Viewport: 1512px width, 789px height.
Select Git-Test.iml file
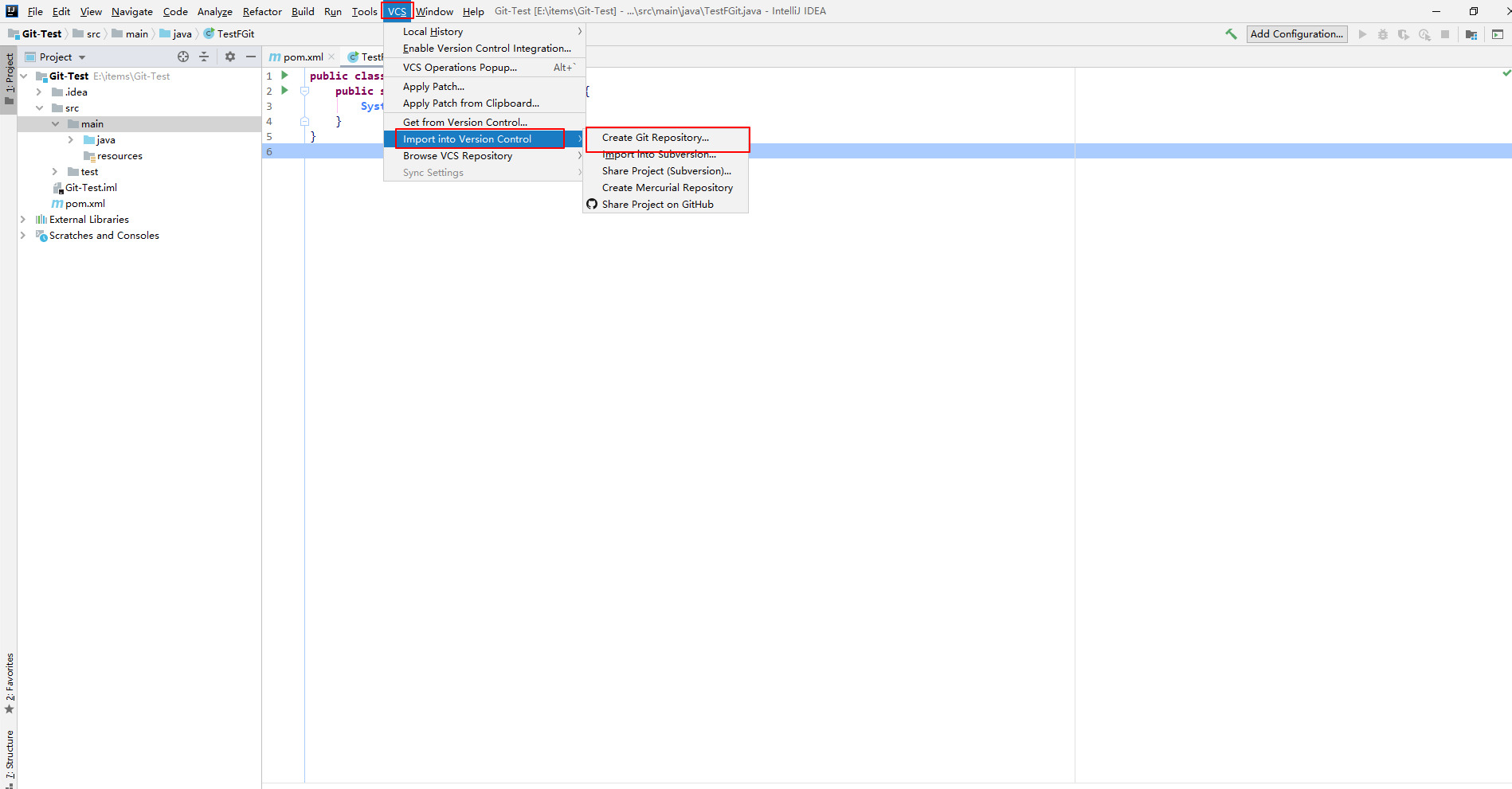tap(91, 188)
